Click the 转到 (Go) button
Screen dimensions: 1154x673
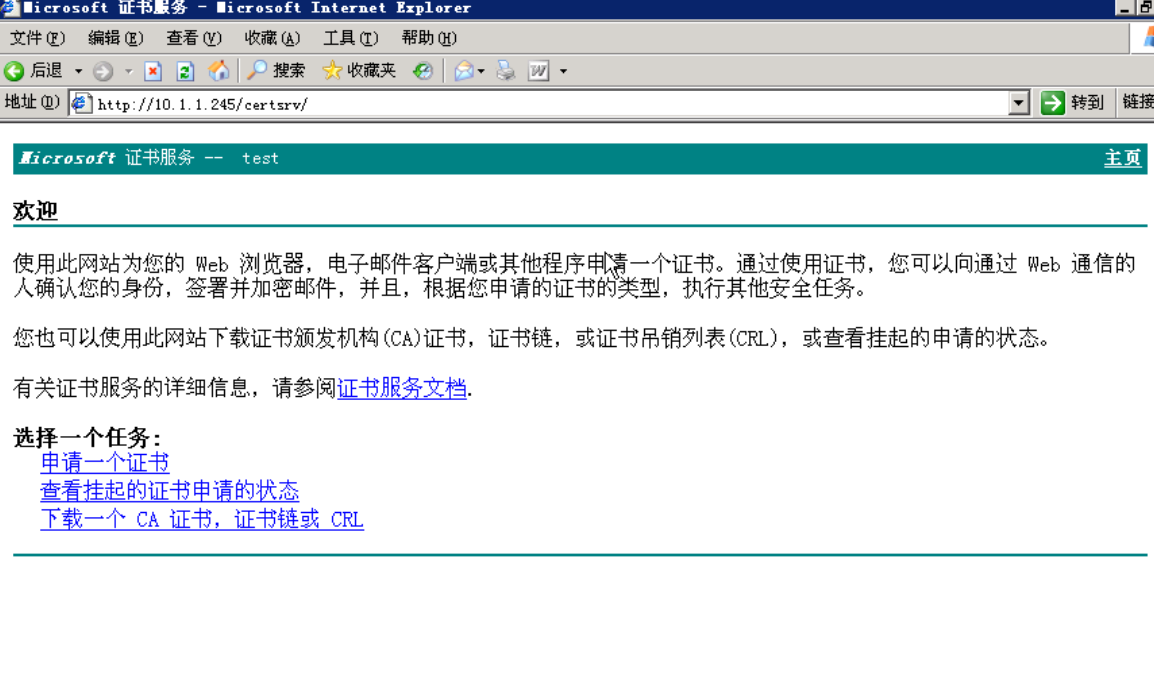pos(1072,103)
